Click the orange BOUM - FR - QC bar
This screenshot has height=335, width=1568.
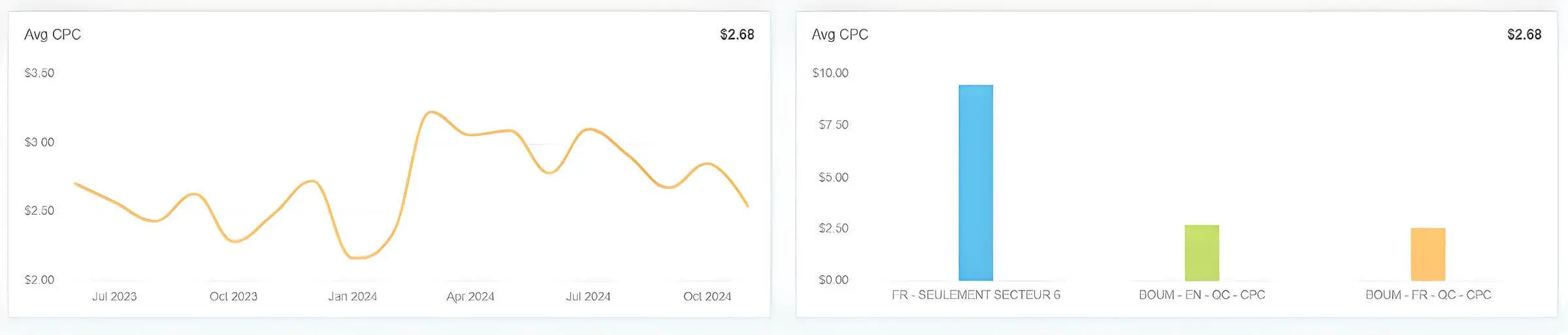click(x=1428, y=254)
